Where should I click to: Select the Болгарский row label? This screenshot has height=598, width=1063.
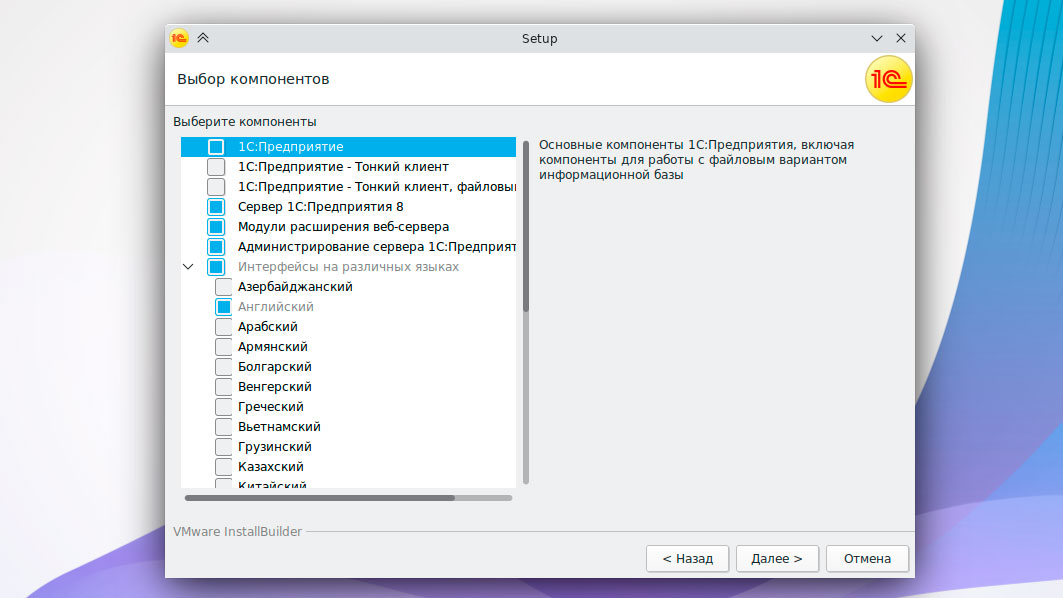(x=275, y=367)
